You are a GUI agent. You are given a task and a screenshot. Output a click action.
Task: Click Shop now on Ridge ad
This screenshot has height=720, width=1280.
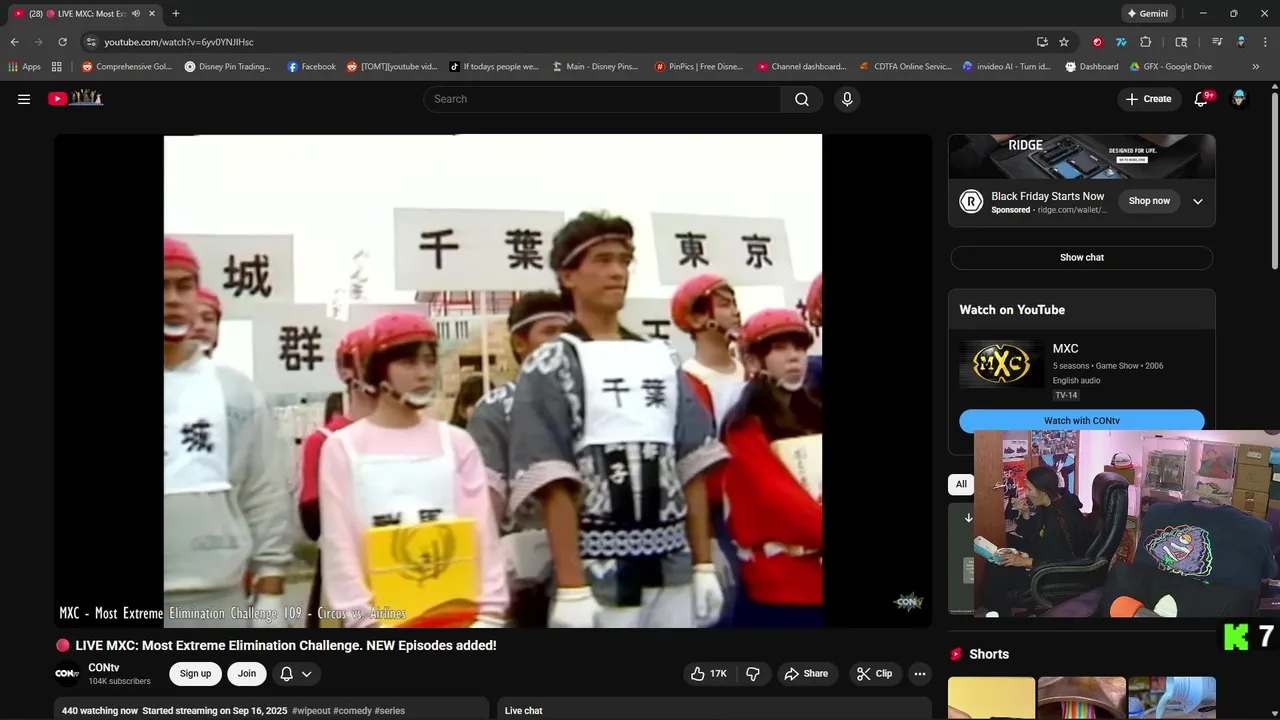(x=1149, y=201)
